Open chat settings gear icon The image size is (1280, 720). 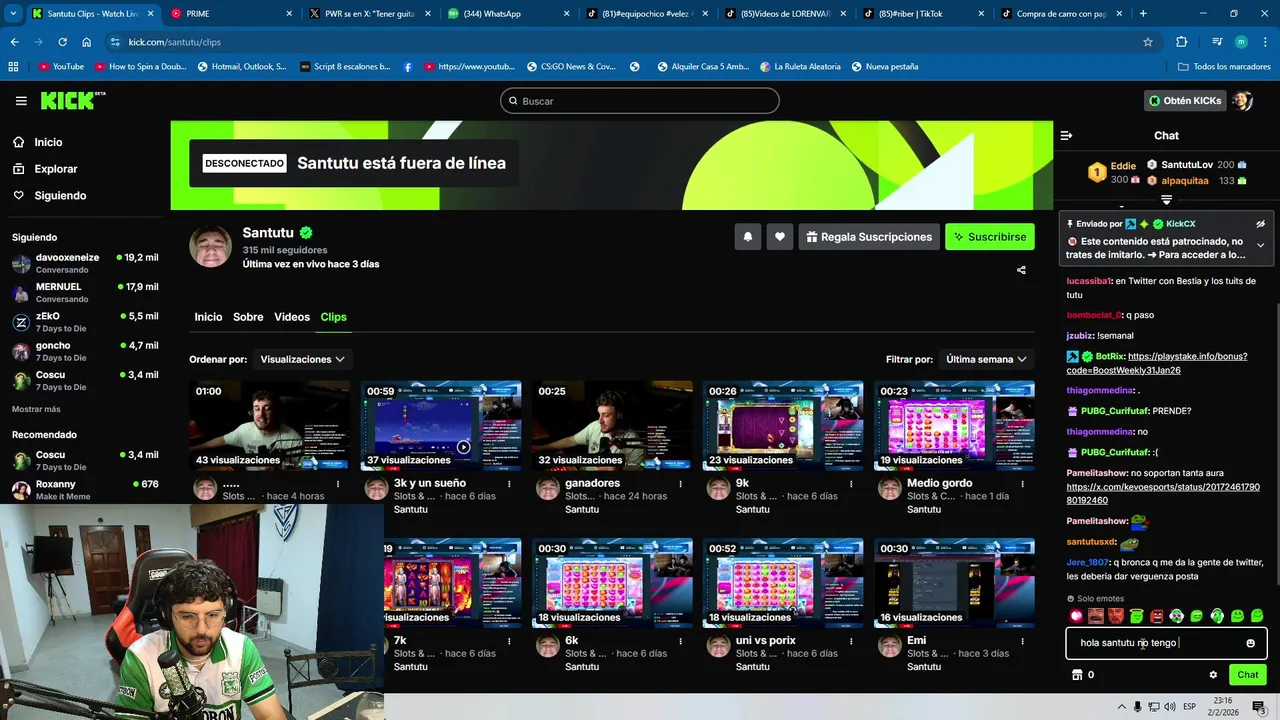[1213, 675]
